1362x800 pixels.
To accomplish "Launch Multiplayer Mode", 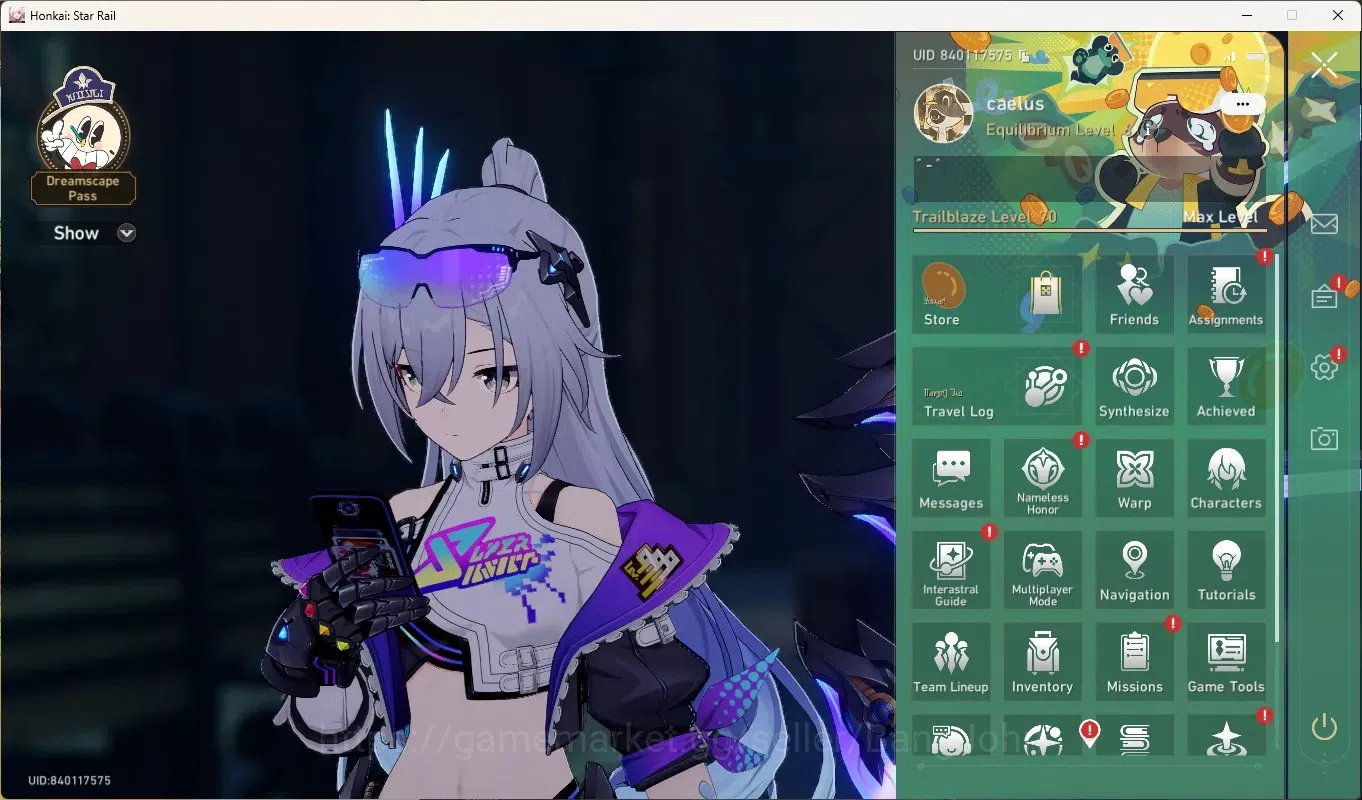I will [x=1043, y=570].
